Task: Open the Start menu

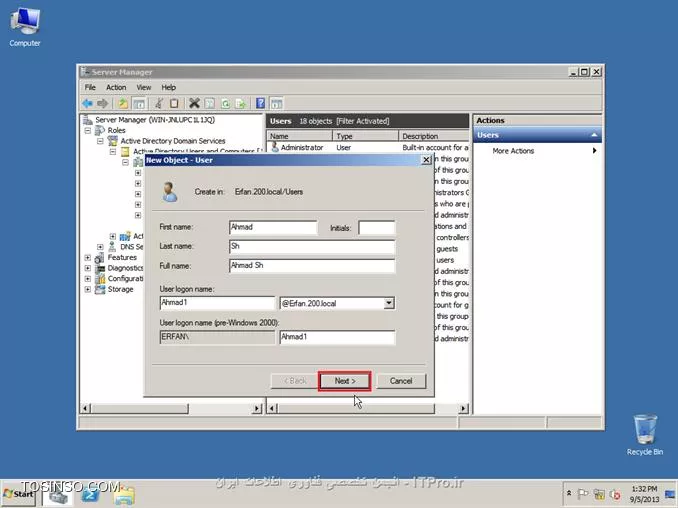Action: point(18,494)
